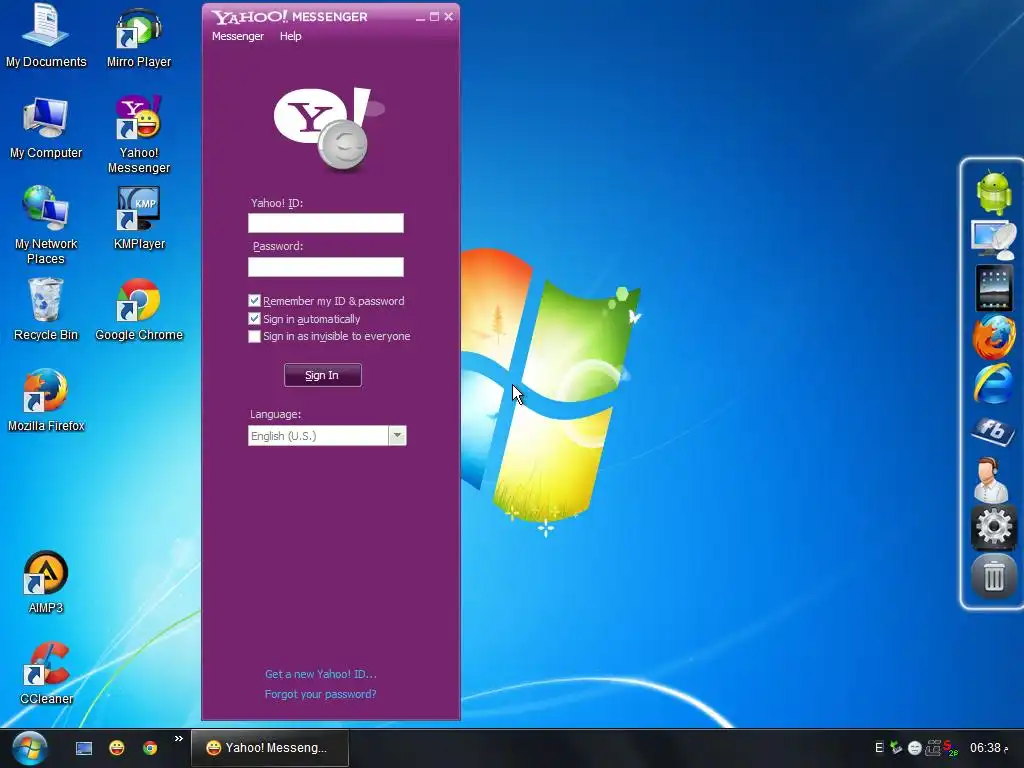
Task: Click the taskbar clock showing 06:38
Action: point(988,748)
